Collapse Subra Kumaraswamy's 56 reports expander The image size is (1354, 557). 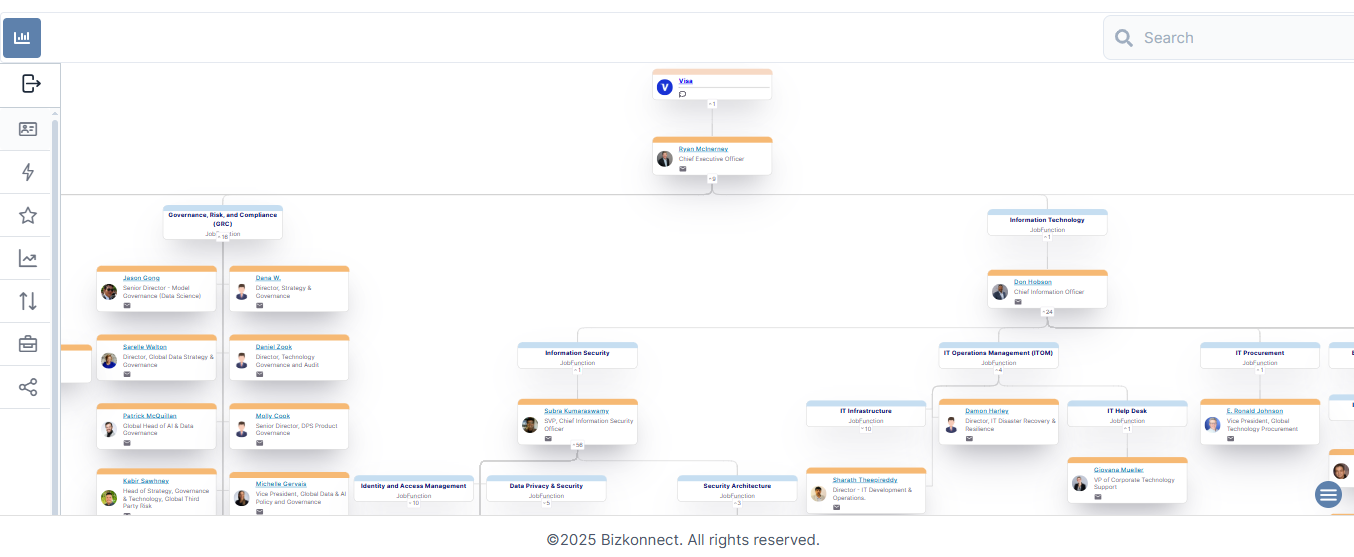point(577,446)
